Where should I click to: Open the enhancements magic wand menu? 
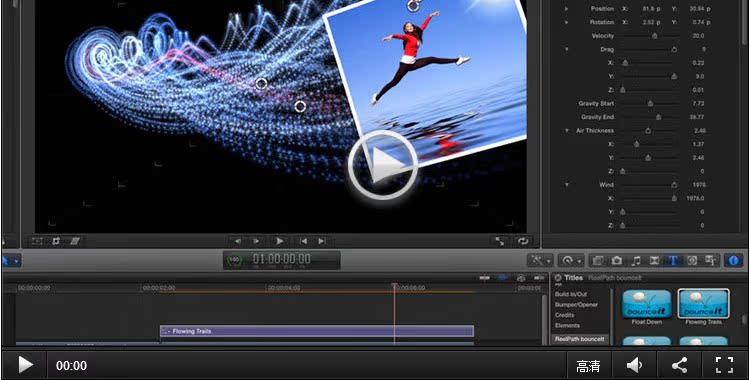point(541,260)
